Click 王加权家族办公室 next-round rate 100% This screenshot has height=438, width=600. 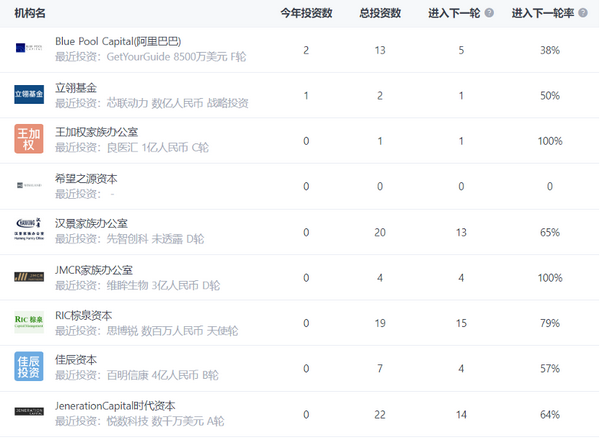(550, 141)
